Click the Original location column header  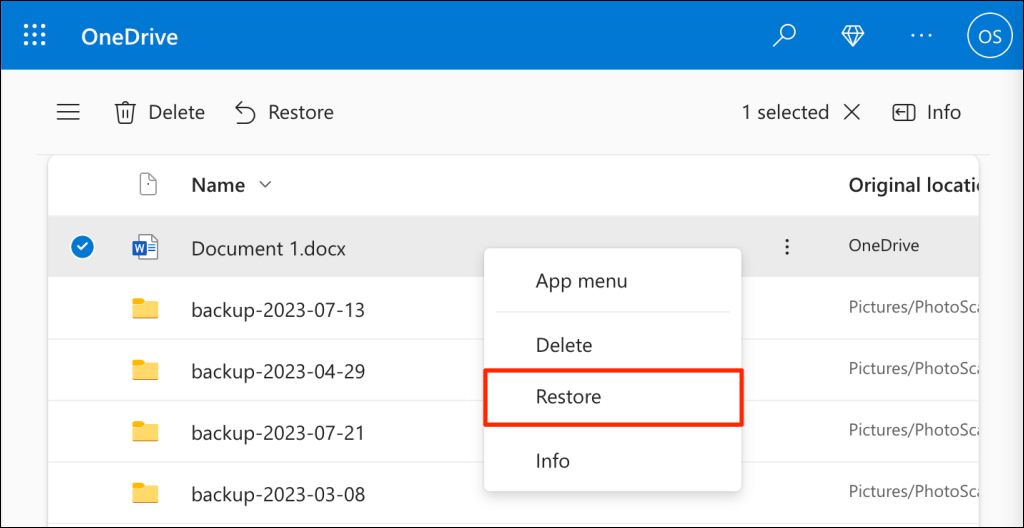coord(914,185)
